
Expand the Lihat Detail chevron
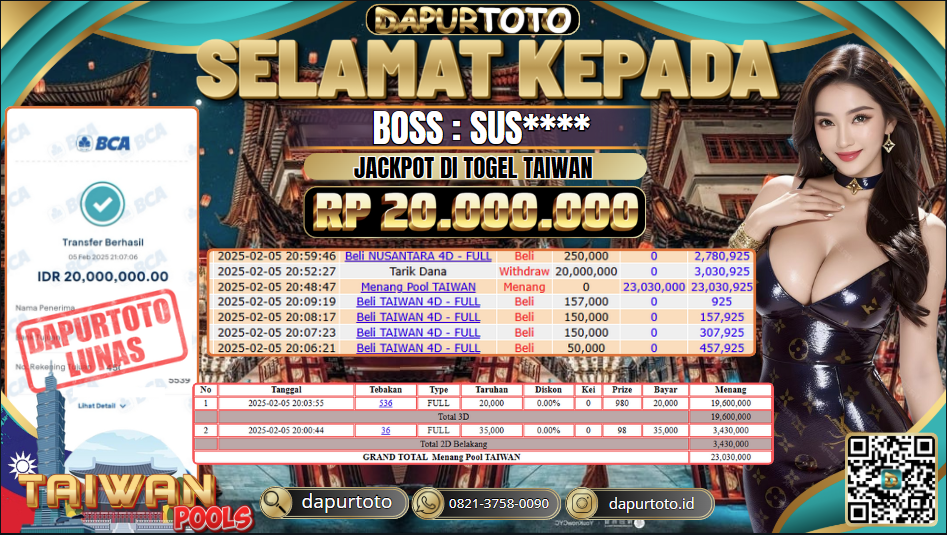[123, 406]
